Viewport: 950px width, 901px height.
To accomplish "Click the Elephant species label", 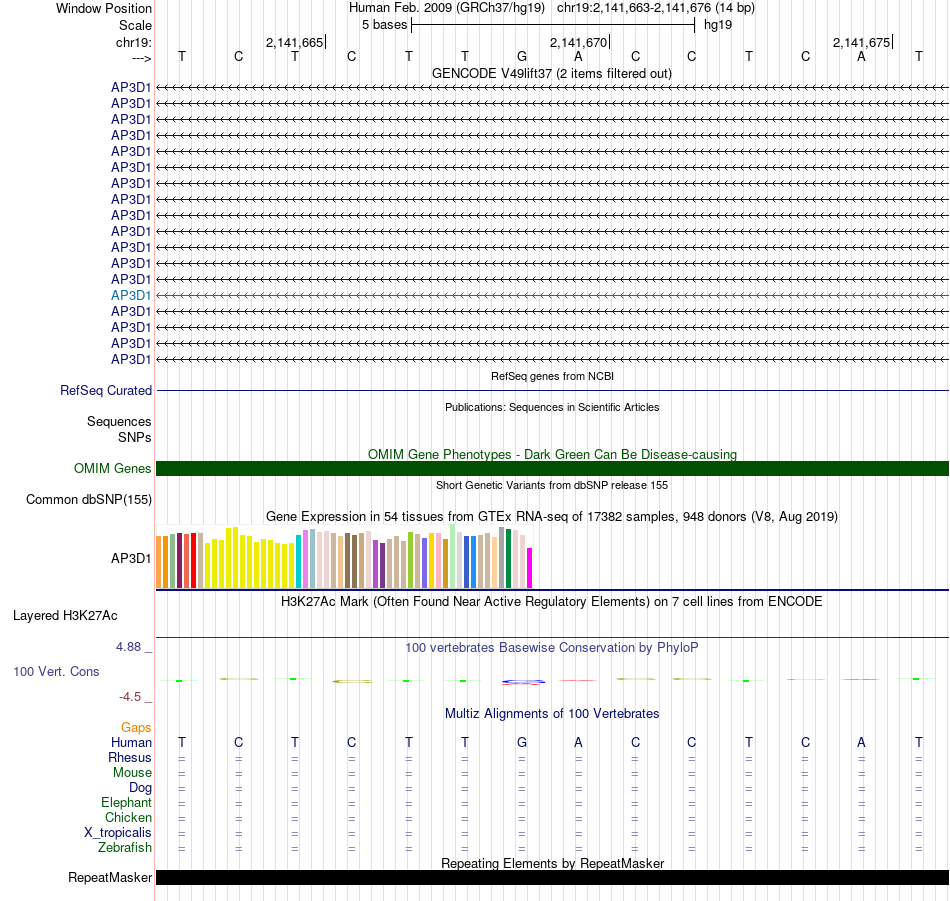I will pyautogui.click(x=126, y=802).
